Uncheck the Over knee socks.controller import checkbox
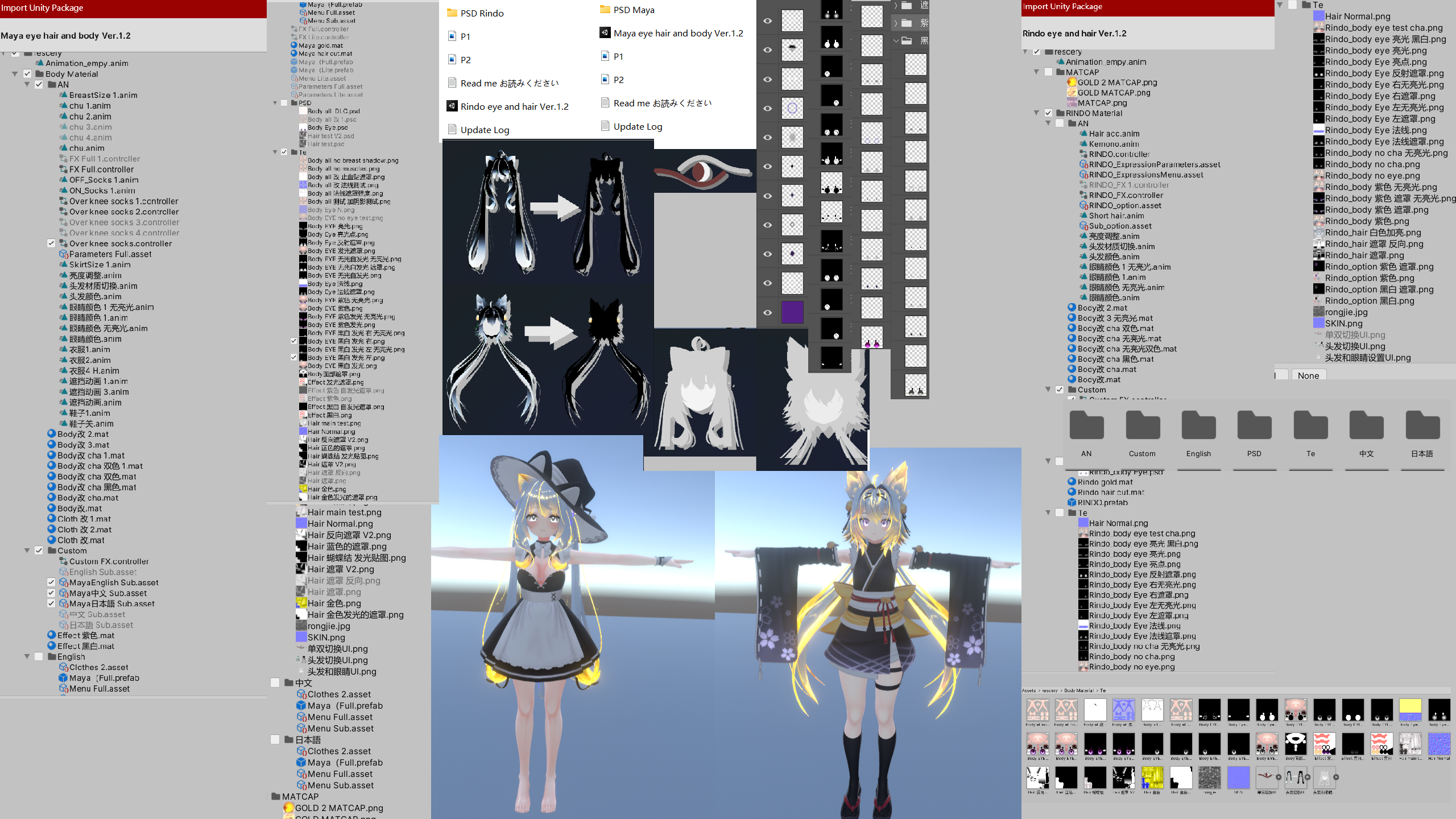 51,243
